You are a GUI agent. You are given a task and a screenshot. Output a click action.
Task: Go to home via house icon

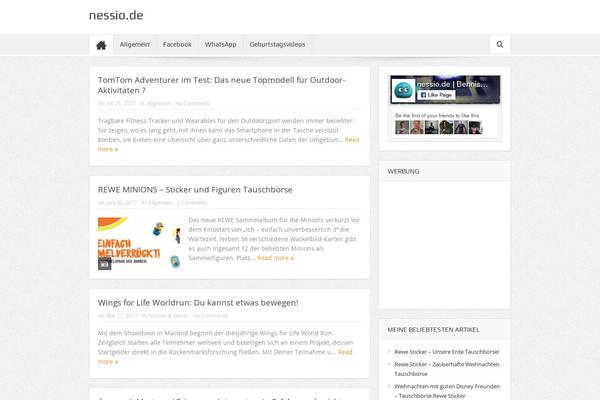[101, 45]
